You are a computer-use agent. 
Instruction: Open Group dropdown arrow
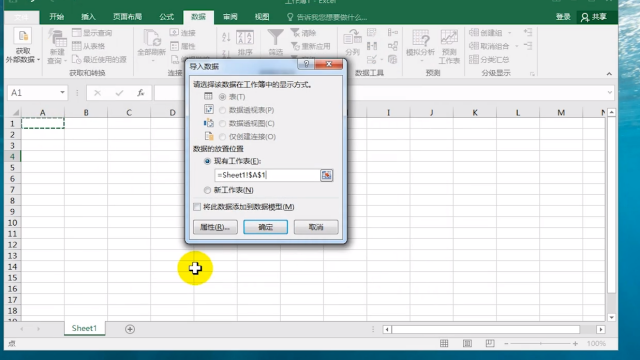pyautogui.click(x=509, y=33)
